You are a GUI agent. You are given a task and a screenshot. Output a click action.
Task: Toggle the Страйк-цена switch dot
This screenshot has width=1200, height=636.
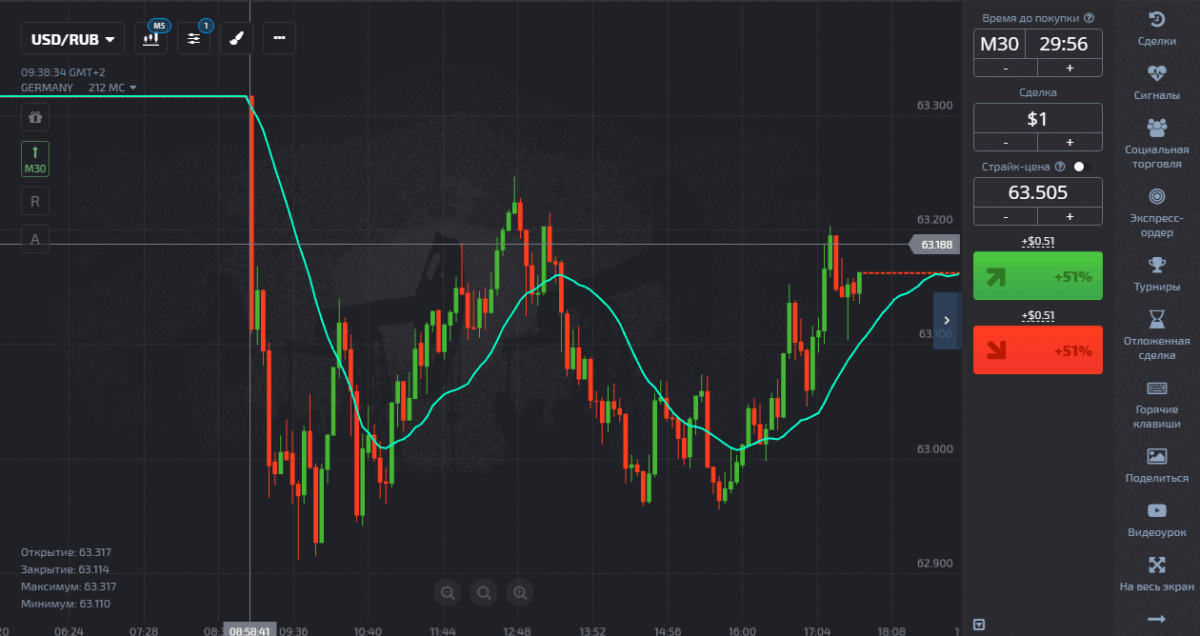pyautogui.click(x=1079, y=167)
